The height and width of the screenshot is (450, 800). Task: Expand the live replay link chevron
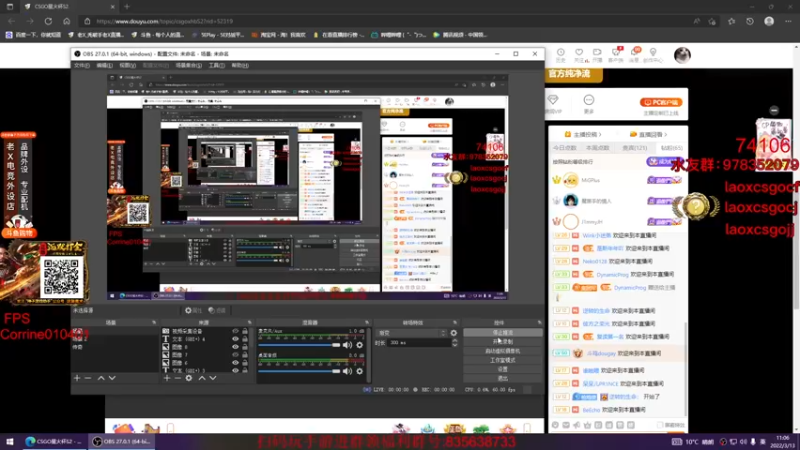[x=665, y=135]
